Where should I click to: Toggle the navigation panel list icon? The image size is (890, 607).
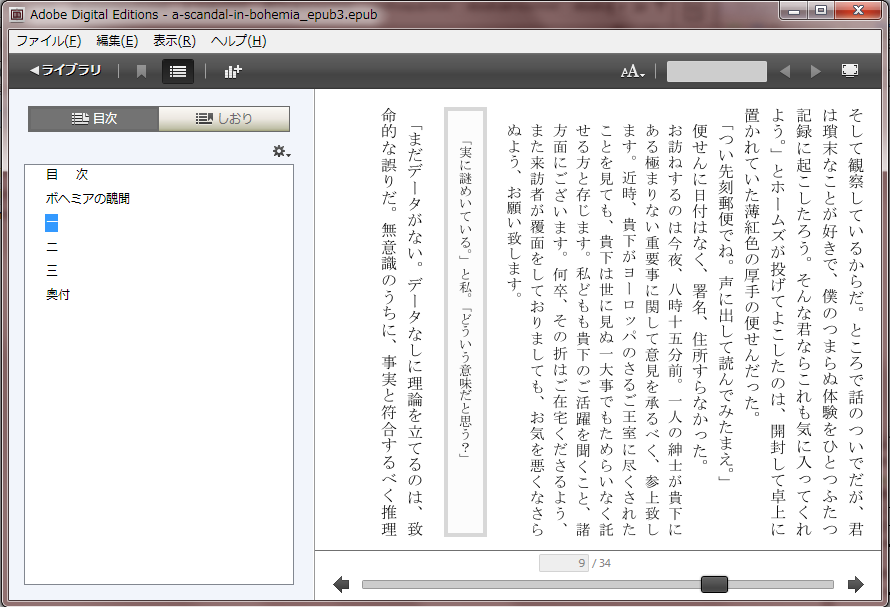point(178,71)
